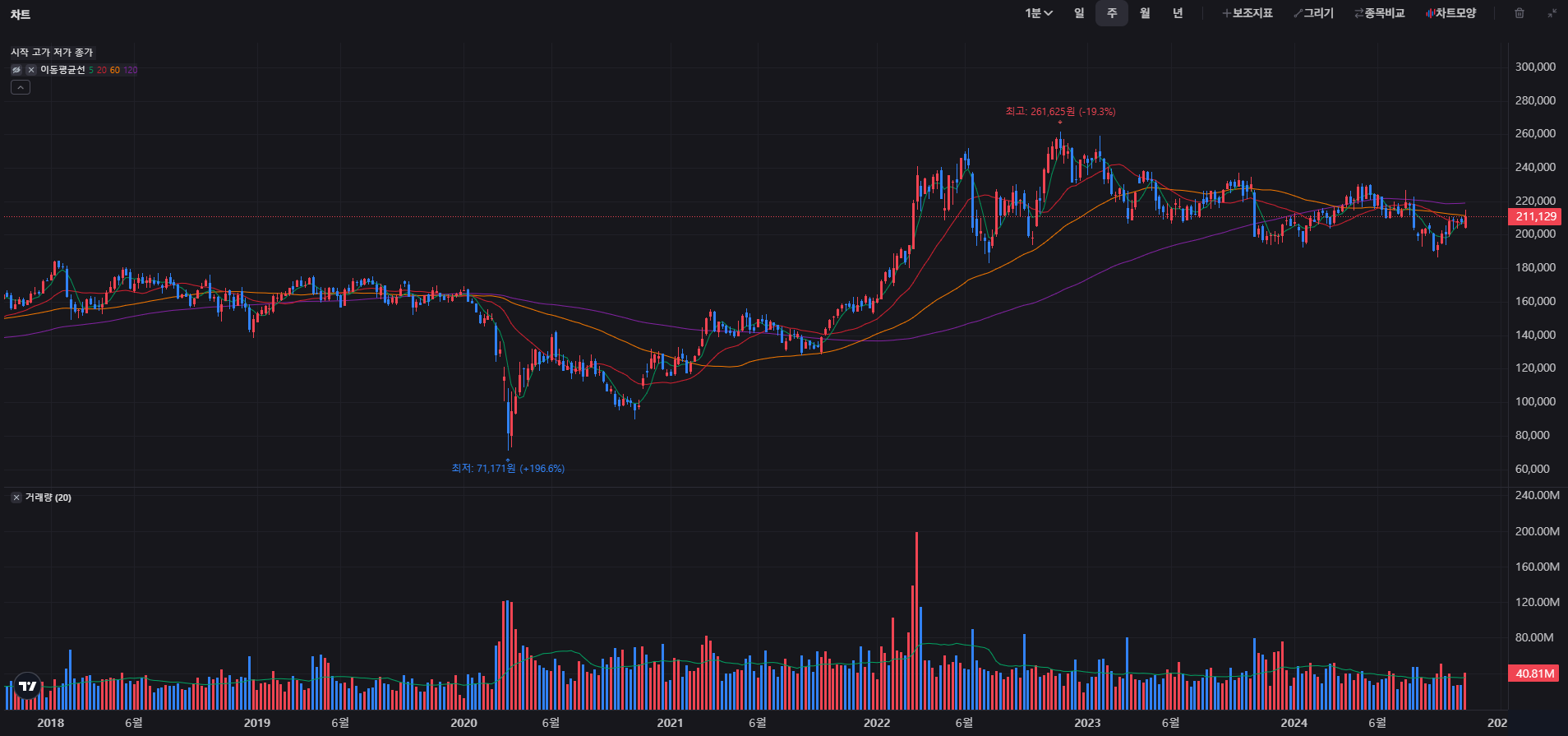
Task: Remove the 이동평균선 moving average indicator
Action: click(31, 70)
